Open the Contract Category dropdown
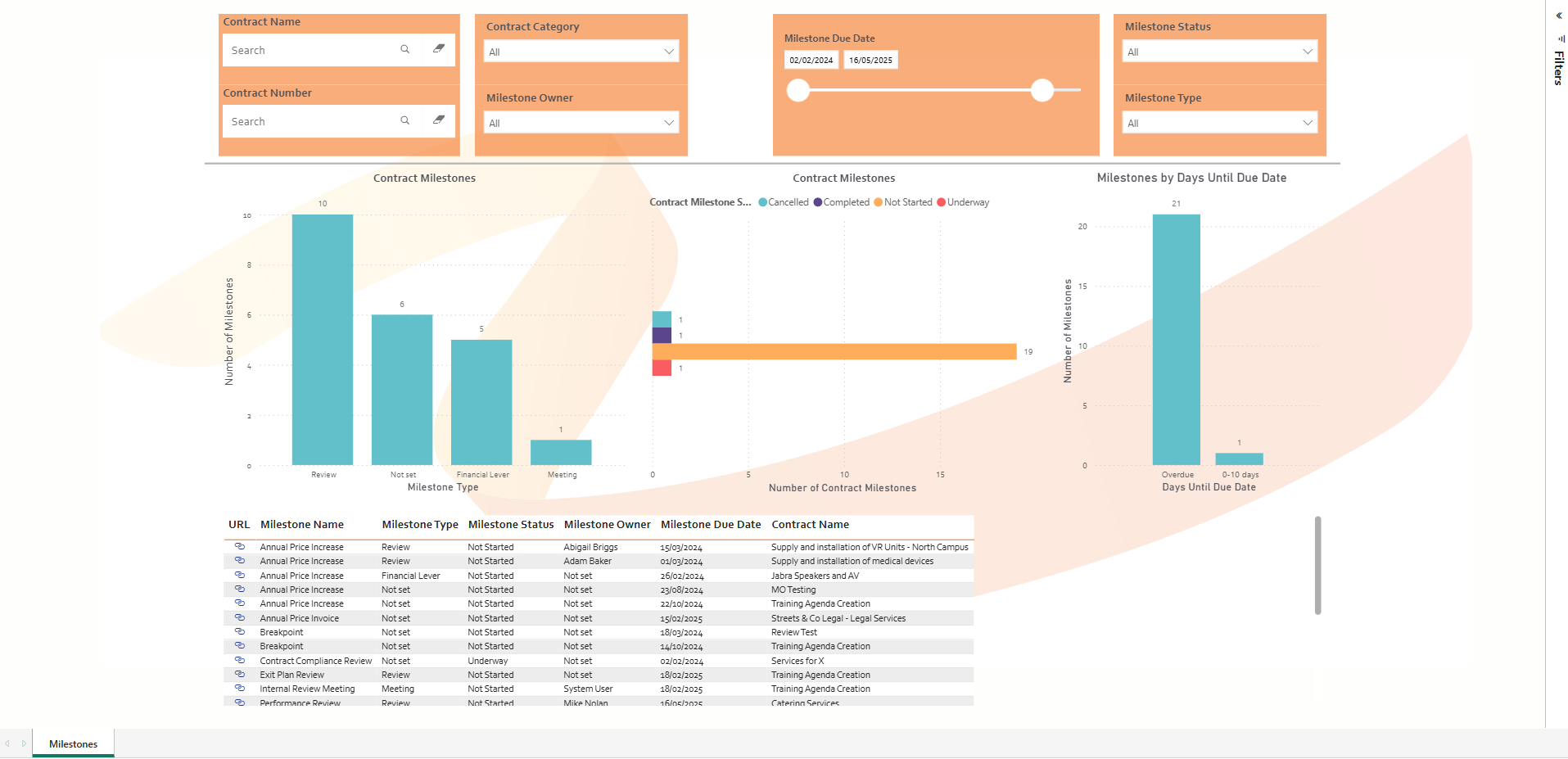The image size is (1568, 759). 581,52
